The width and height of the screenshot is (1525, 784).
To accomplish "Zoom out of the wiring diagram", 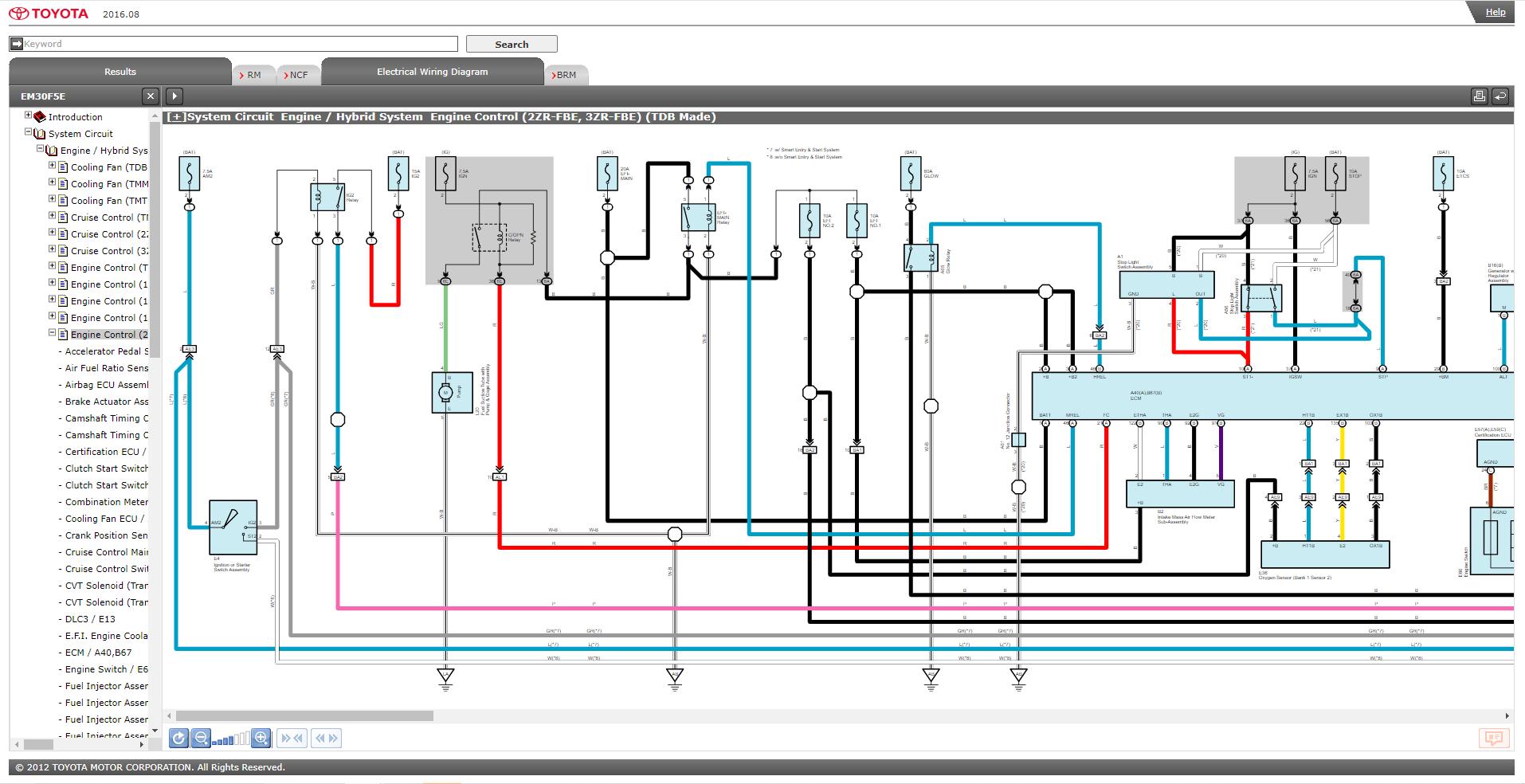I will (x=201, y=739).
